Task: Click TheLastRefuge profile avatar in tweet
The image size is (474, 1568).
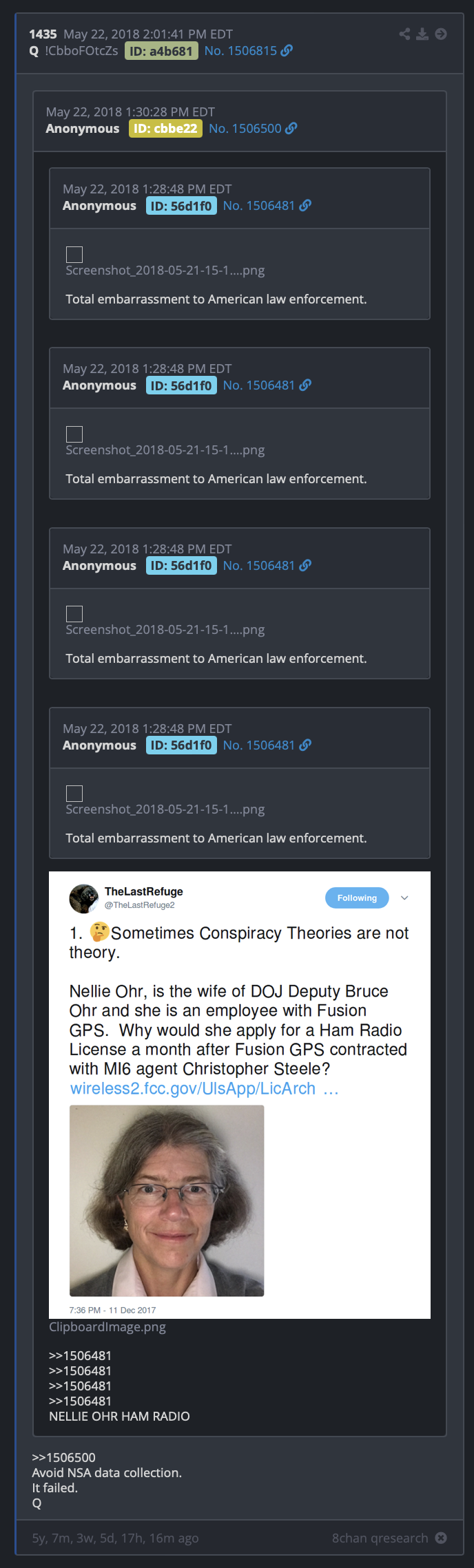Action: pos(84,898)
